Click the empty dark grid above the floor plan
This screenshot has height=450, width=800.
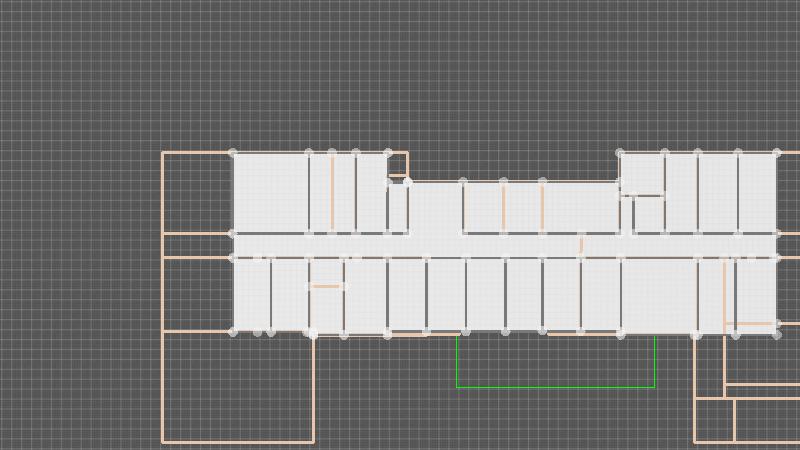pyautogui.click(x=400, y=70)
